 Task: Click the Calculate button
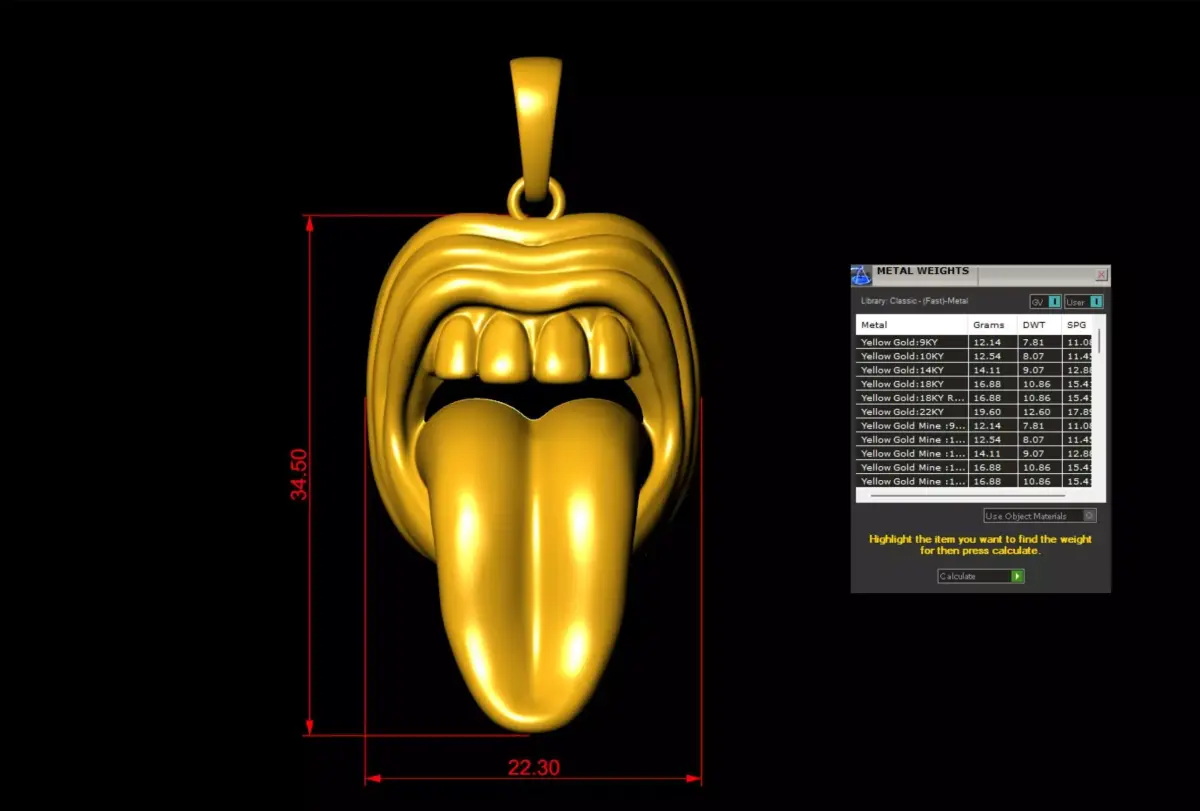(981, 576)
